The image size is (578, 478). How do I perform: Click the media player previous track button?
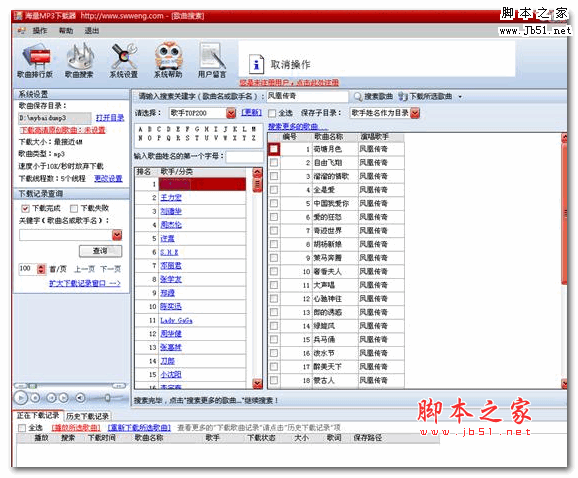[x=51, y=398]
